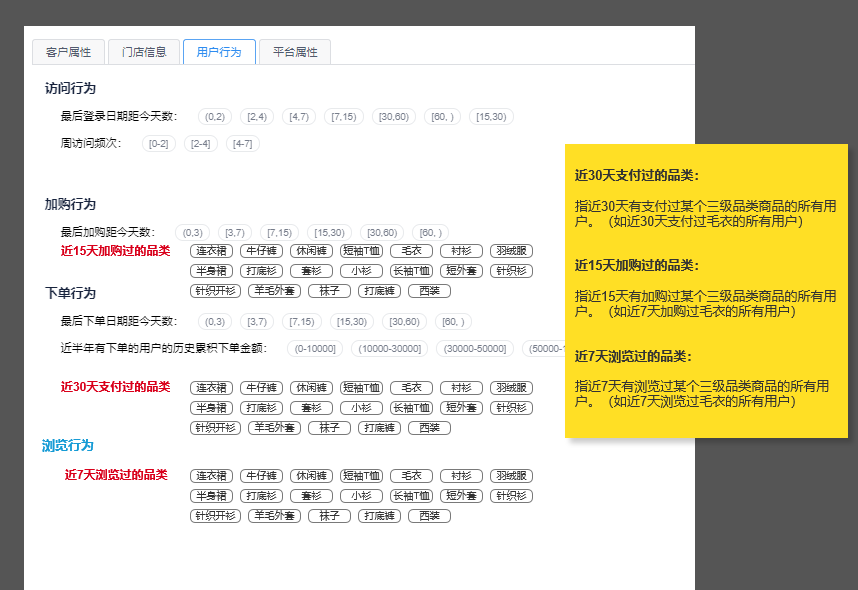This screenshot has width=858, height=590.
Task: Choose 短外套 under 近30天支付过的品类
Action: [461, 408]
